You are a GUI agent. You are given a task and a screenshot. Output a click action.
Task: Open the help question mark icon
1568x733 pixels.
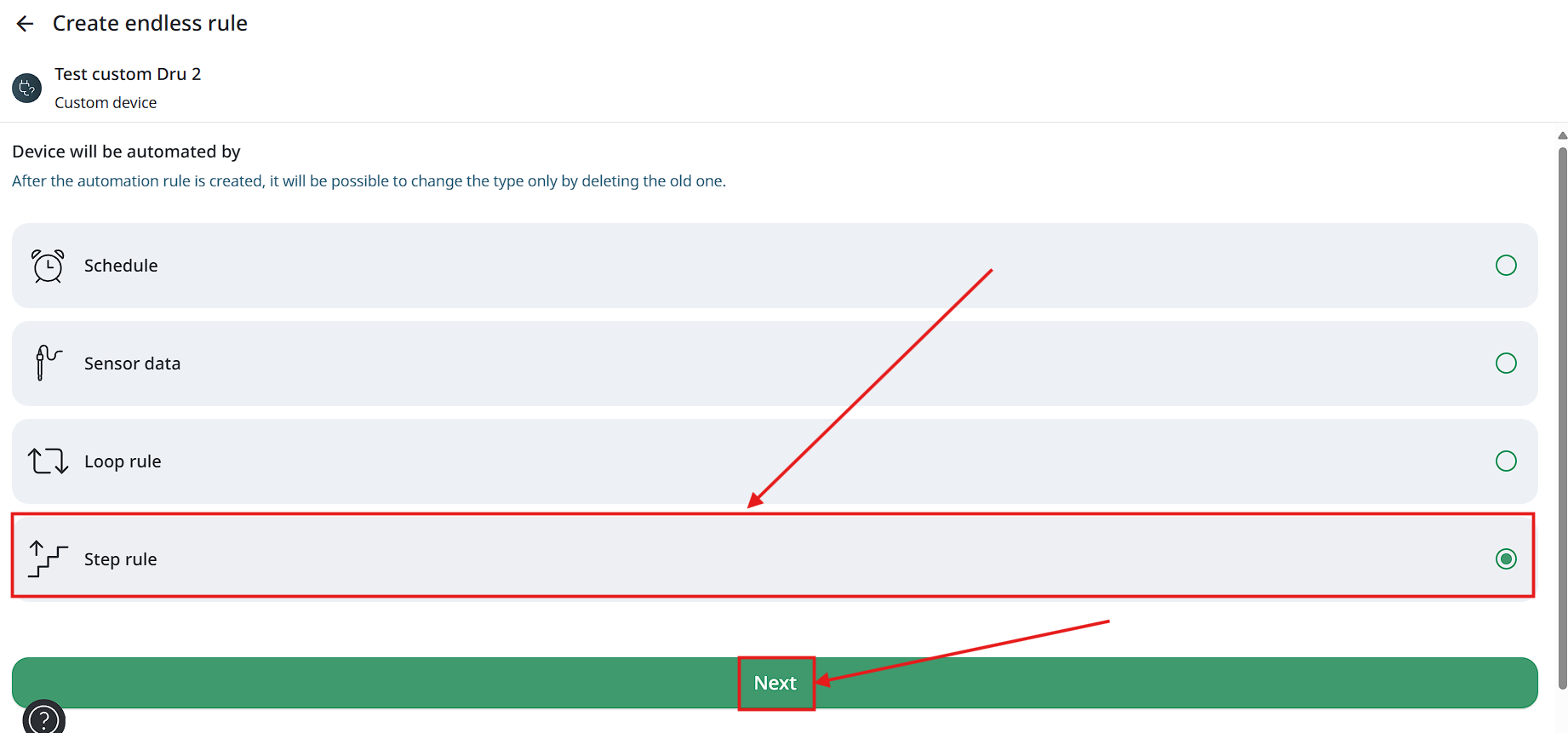coord(43,719)
